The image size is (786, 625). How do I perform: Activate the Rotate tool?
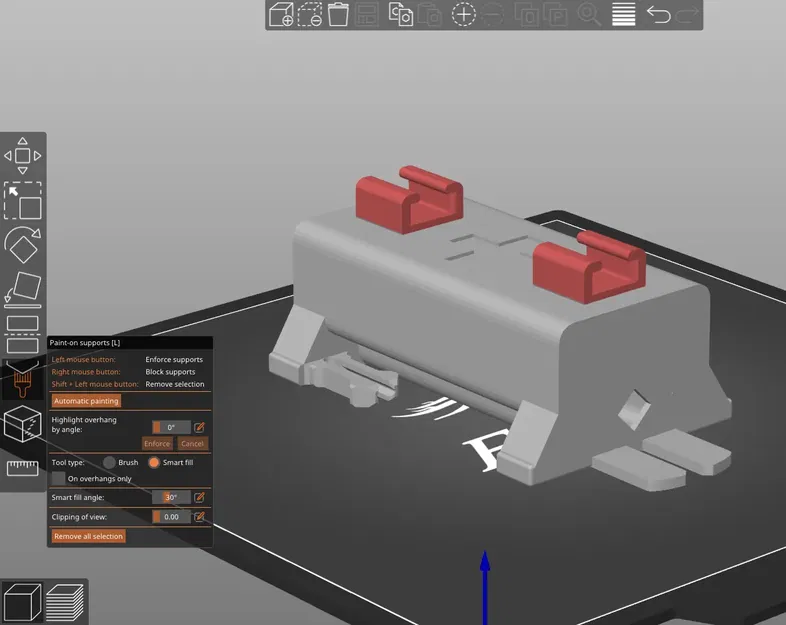(x=23, y=245)
